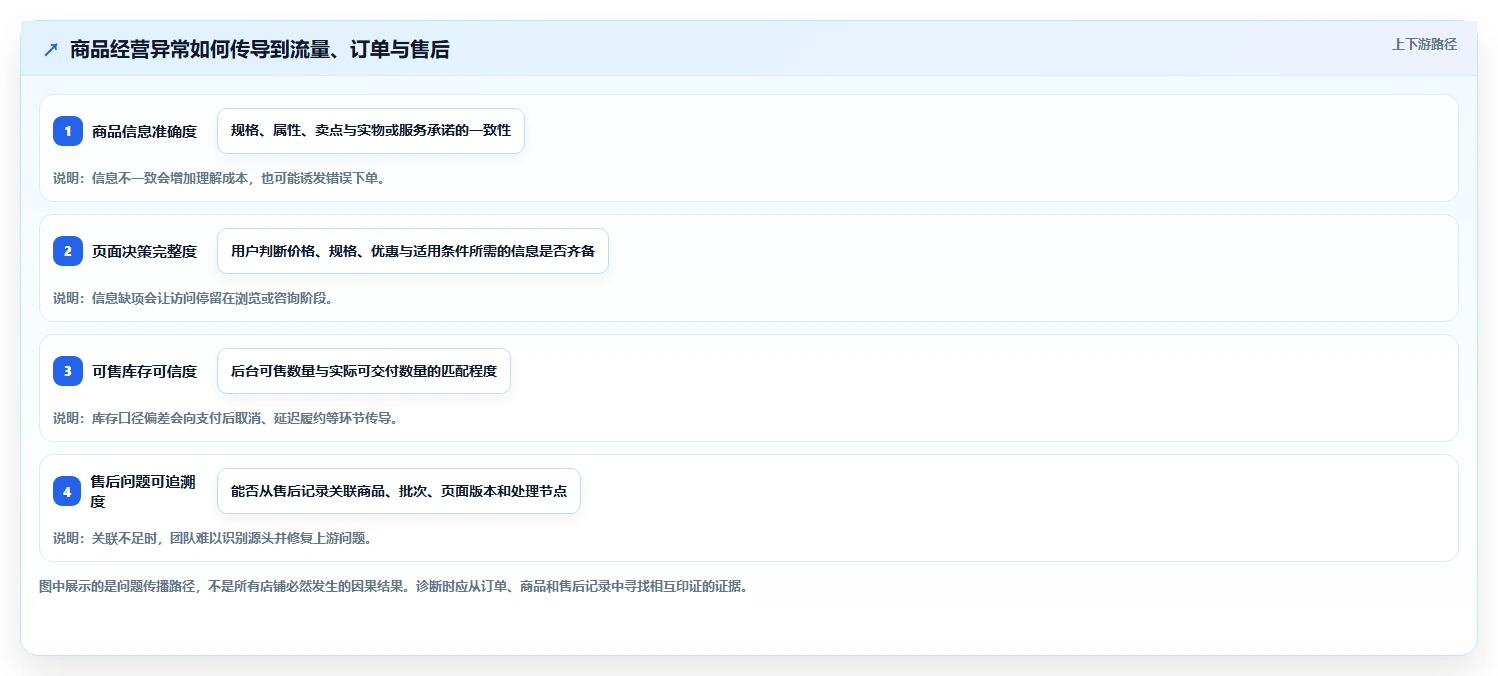This screenshot has width=1498, height=676.
Task: Click the 上下游路径 label
Action: [x=1424, y=44]
